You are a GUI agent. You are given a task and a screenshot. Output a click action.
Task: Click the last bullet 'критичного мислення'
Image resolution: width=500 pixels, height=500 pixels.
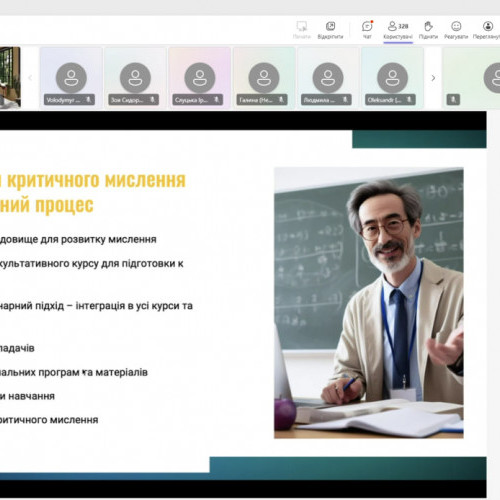point(49,420)
